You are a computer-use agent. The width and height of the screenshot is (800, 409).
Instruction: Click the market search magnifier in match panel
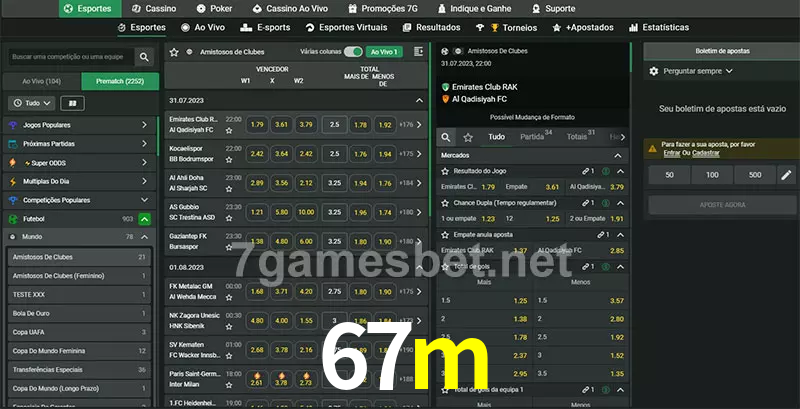447,137
